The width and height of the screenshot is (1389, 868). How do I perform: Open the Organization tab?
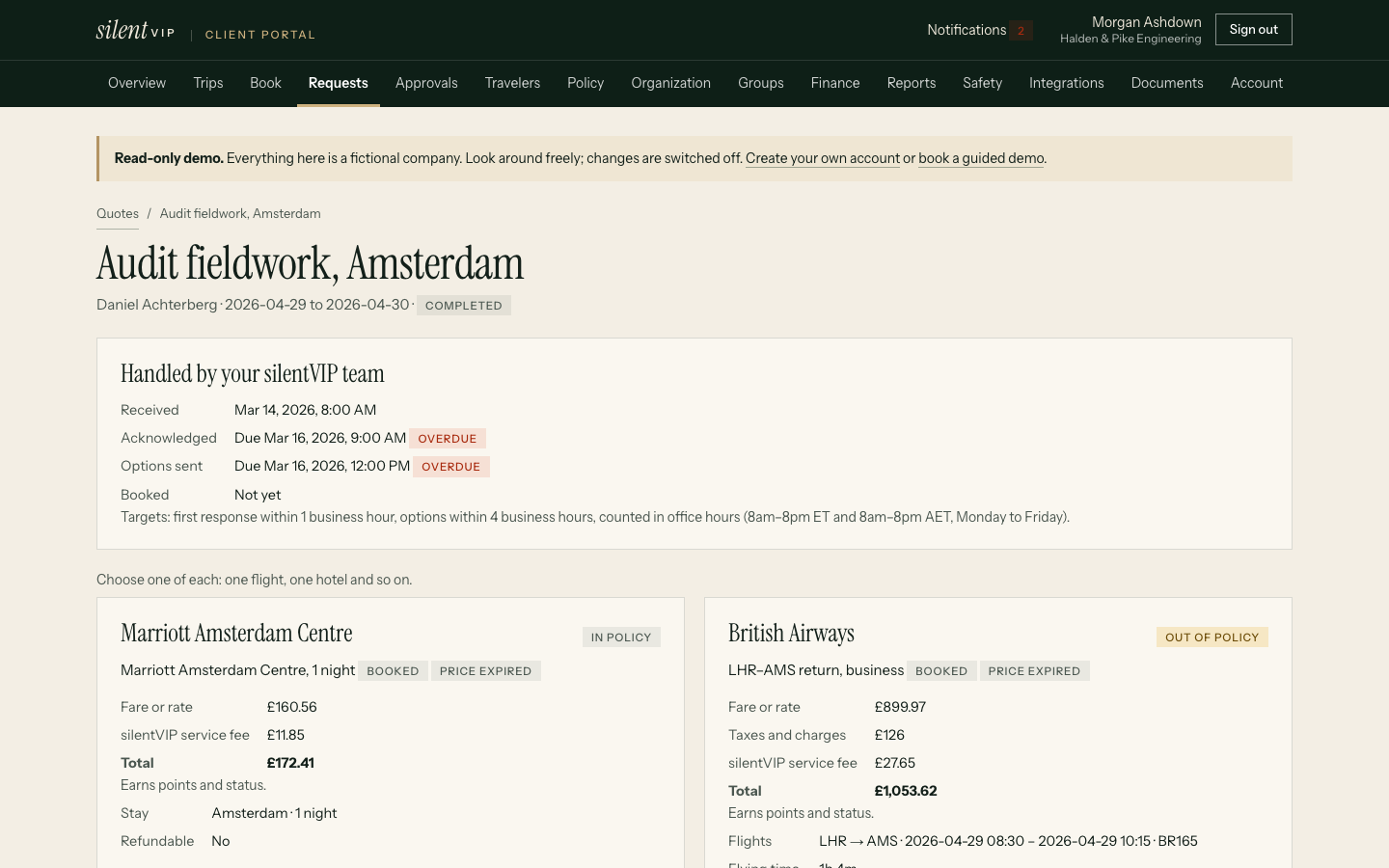671,83
